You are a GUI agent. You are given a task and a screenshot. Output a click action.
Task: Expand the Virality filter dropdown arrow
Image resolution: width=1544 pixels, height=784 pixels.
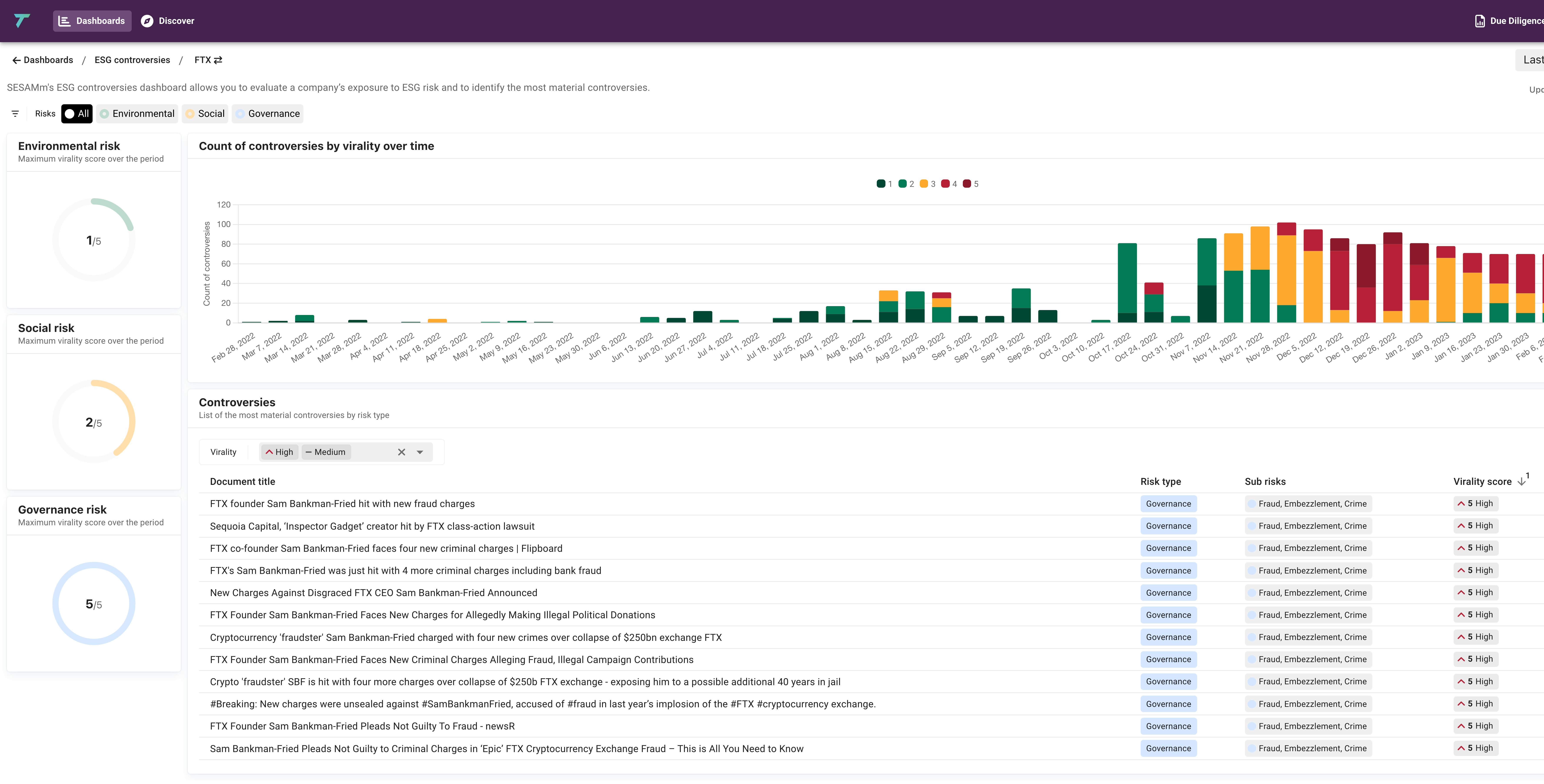tap(420, 452)
